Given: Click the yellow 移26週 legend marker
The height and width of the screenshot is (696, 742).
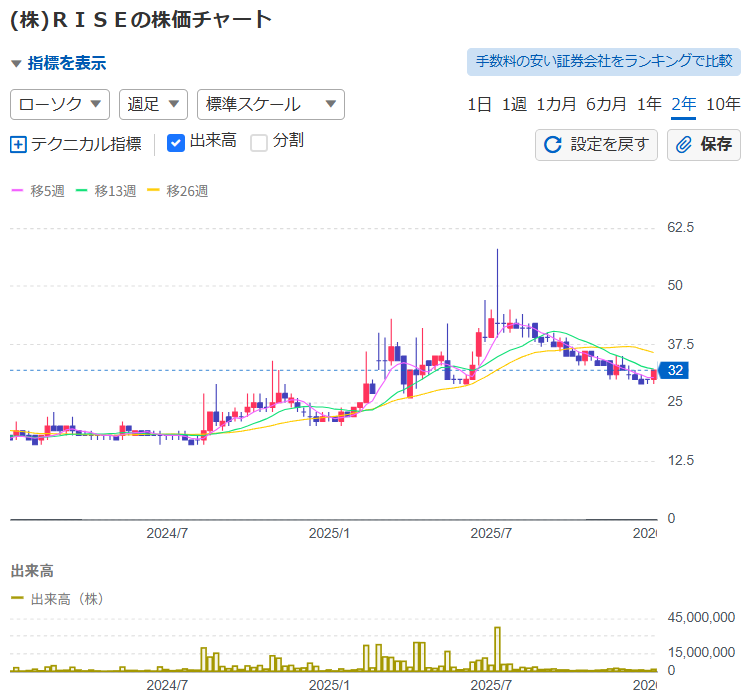Looking at the screenshot, I should click(153, 191).
